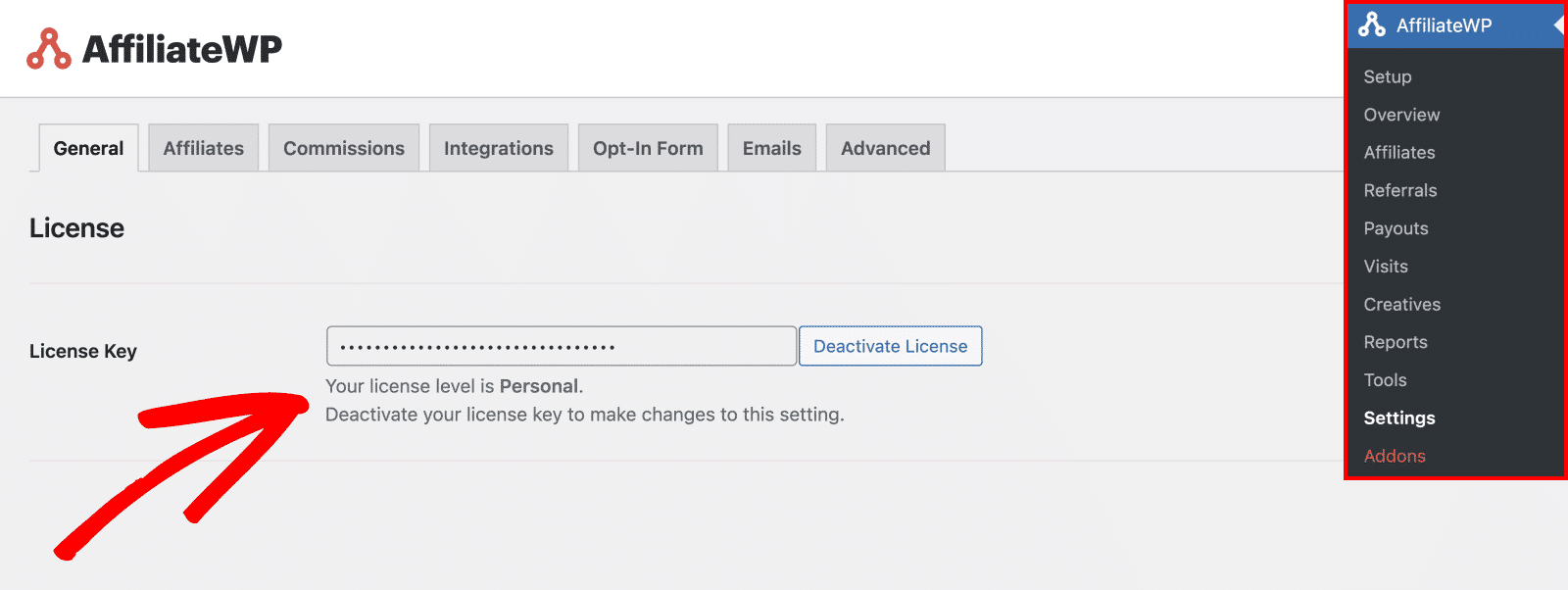The height and width of the screenshot is (590, 1568).
Task: Switch to the Affiliates settings tab
Action: pos(204,148)
